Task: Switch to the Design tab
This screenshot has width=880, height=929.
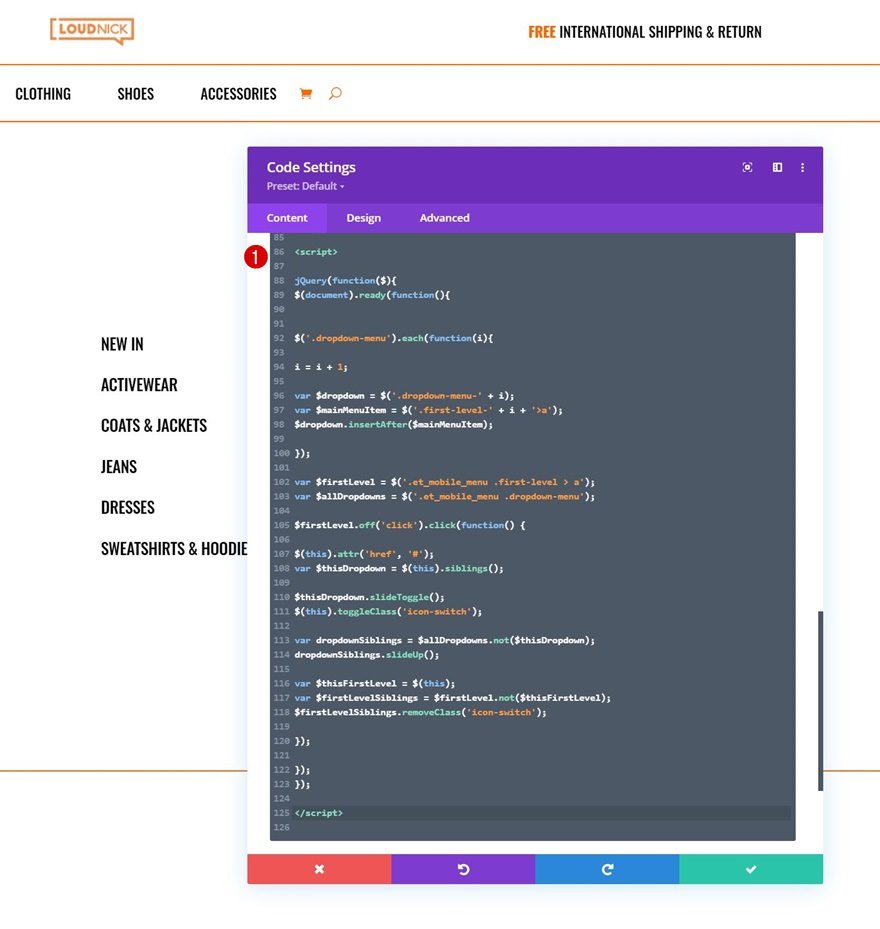Action: tap(363, 217)
